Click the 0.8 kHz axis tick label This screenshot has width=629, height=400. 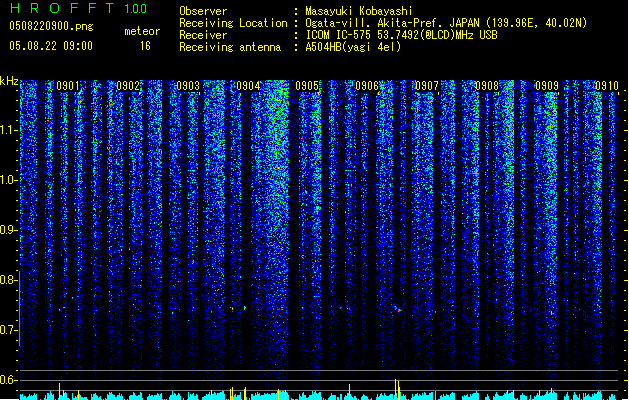point(9,280)
